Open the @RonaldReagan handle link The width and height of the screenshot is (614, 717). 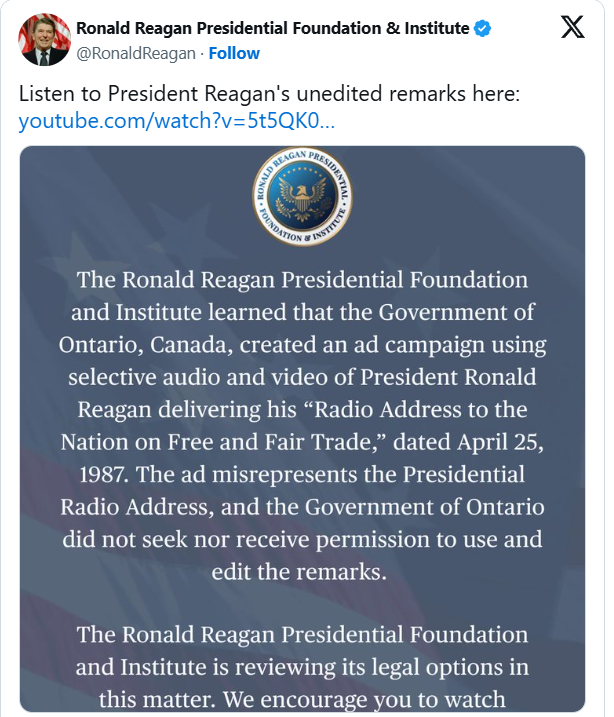point(136,53)
